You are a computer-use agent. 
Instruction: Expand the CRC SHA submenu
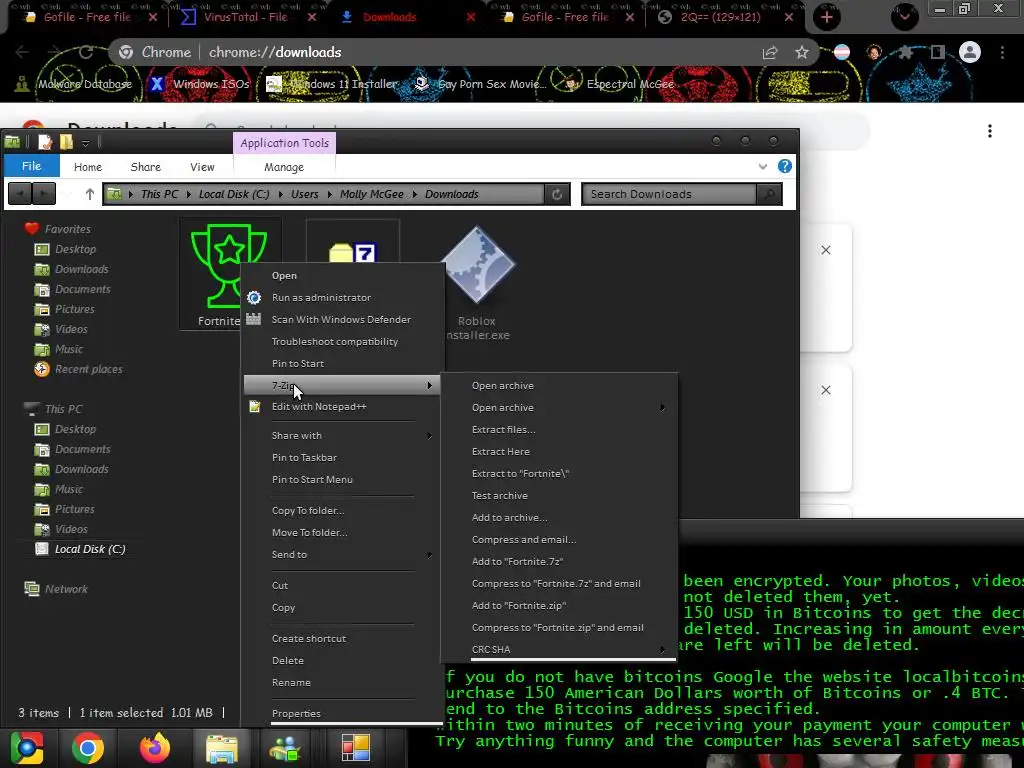point(560,649)
